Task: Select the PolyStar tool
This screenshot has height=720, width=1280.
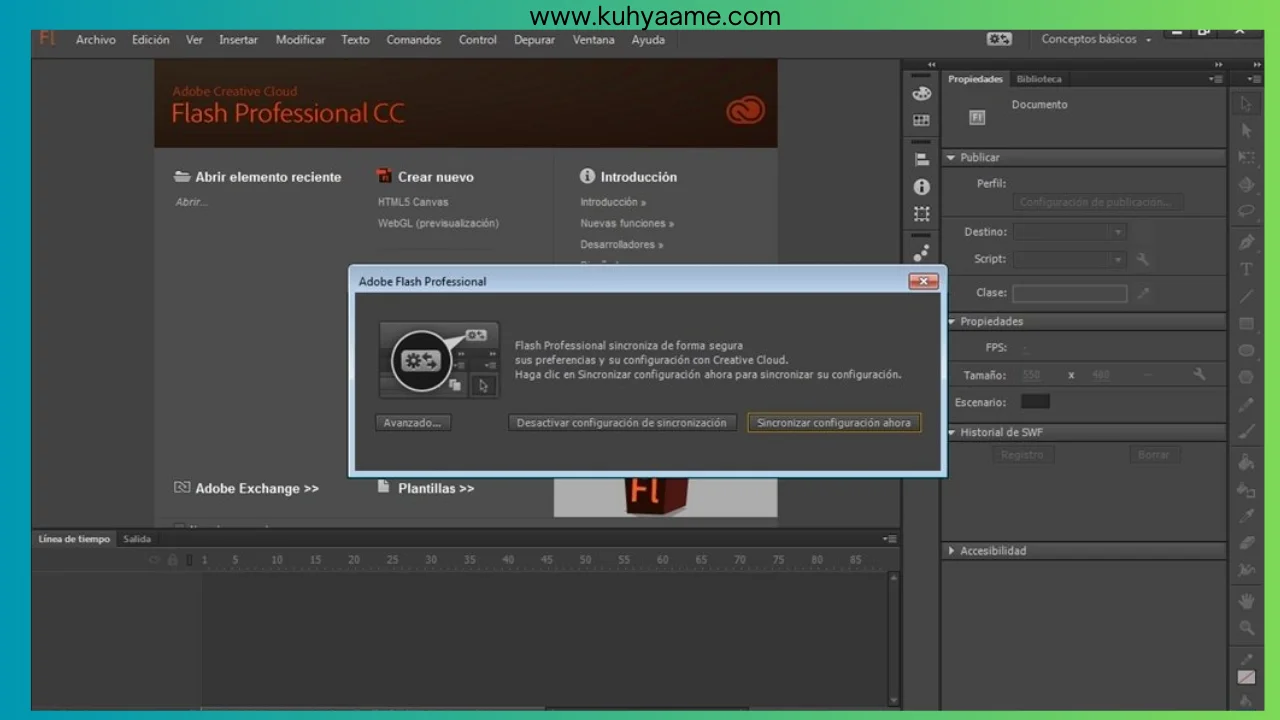Action: pyautogui.click(x=1246, y=378)
